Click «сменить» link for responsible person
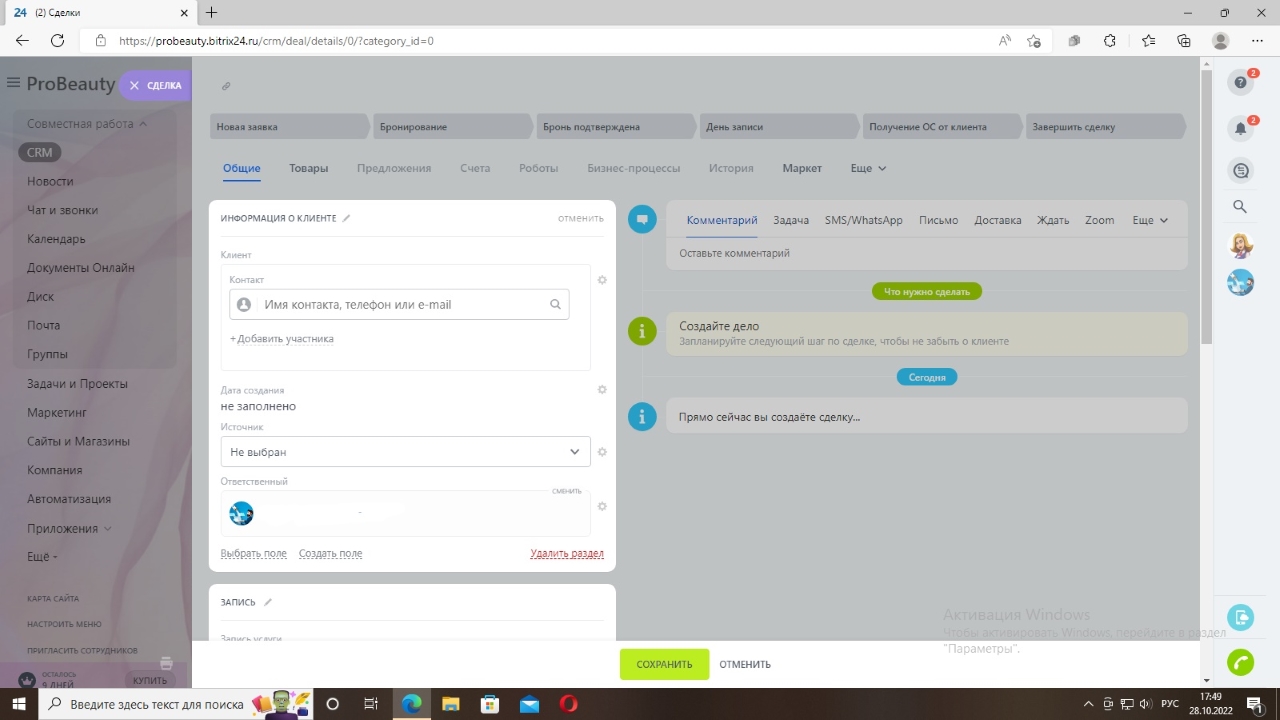 567,491
